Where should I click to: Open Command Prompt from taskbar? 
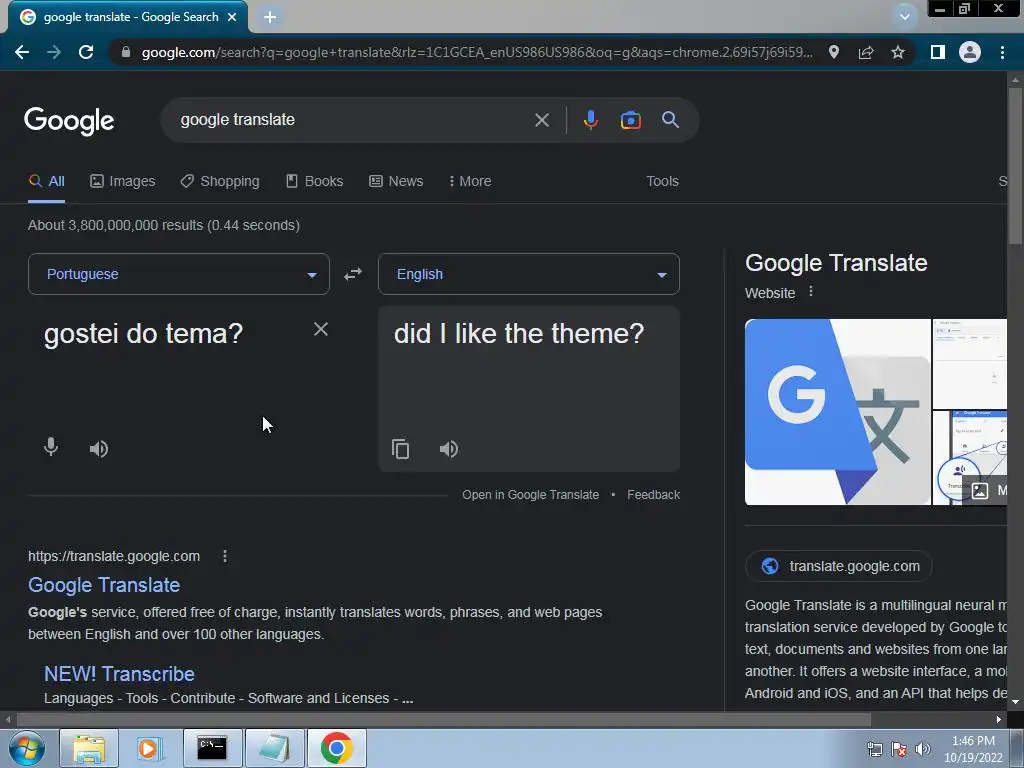(x=212, y=748)
